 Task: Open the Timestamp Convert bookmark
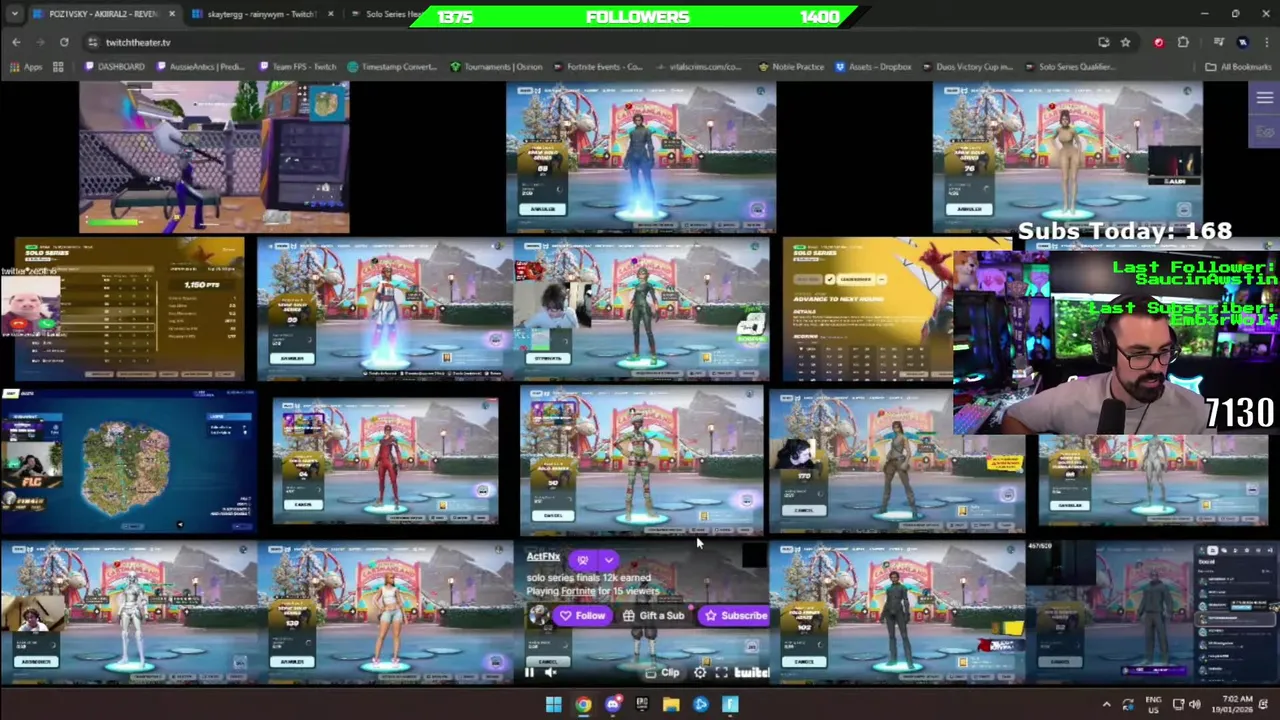[392, 67]
